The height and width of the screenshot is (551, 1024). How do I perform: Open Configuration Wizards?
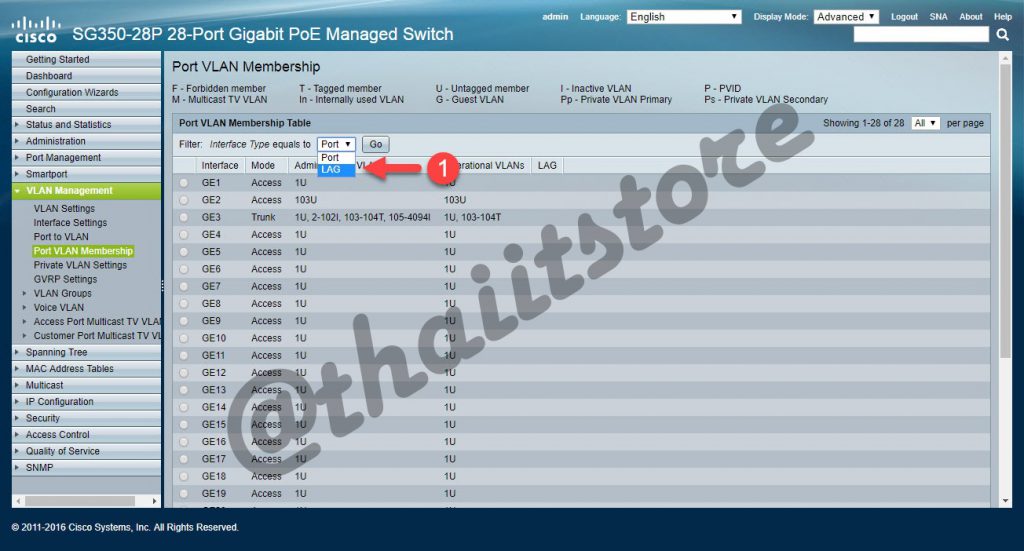72,93
